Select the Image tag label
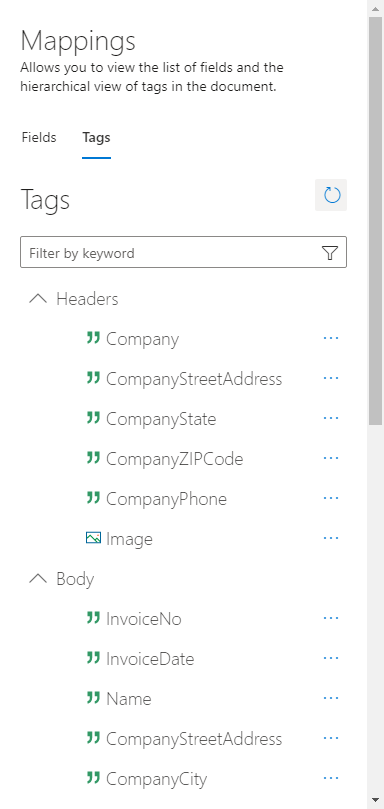This screenshot has width=384, height=809. [130, 539]
